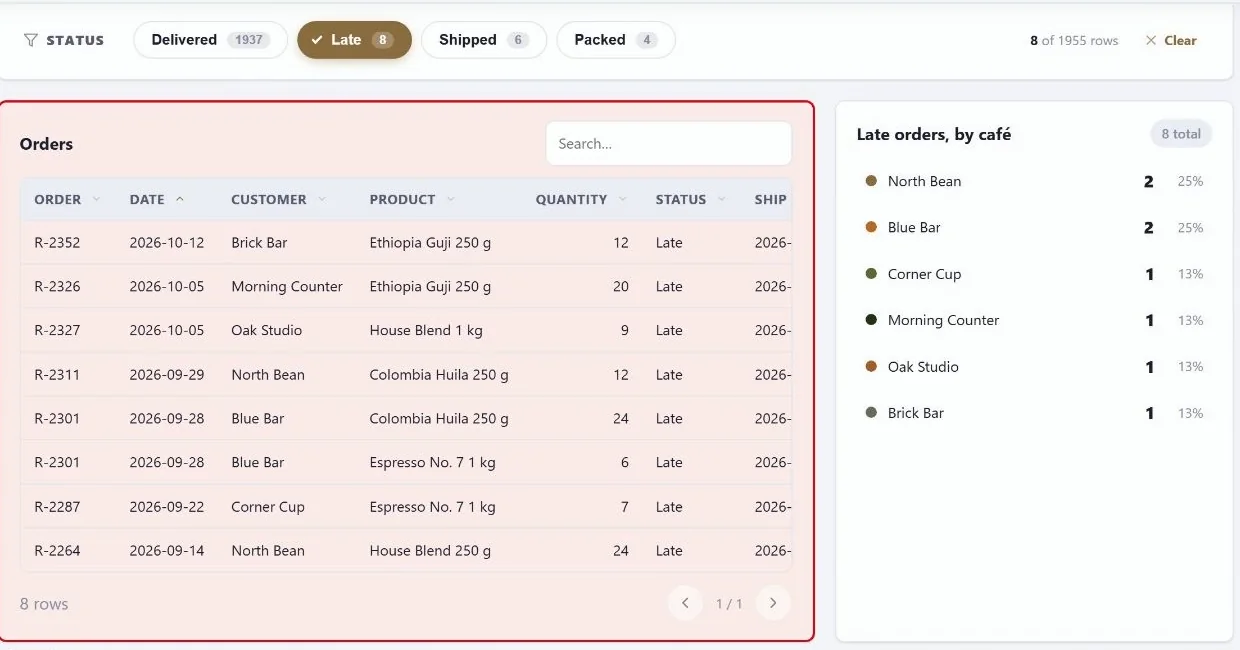The height and width of the screenshot is (650, 1240).
Task: Click the Morning Counter customer cell in Orders table
Action: pyautogui.click(x=287, y=287)
